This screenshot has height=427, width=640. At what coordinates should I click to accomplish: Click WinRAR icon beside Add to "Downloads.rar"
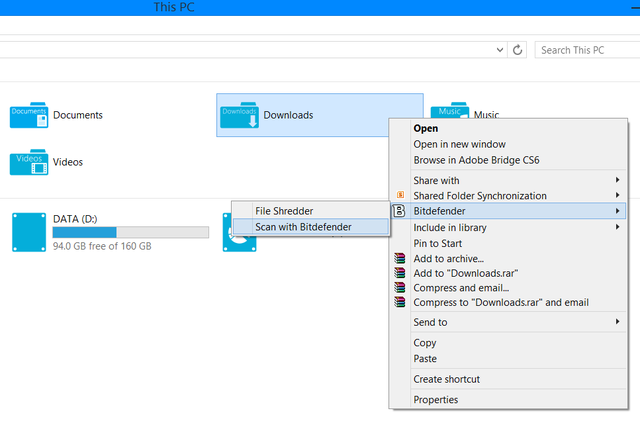pos(400,273)
